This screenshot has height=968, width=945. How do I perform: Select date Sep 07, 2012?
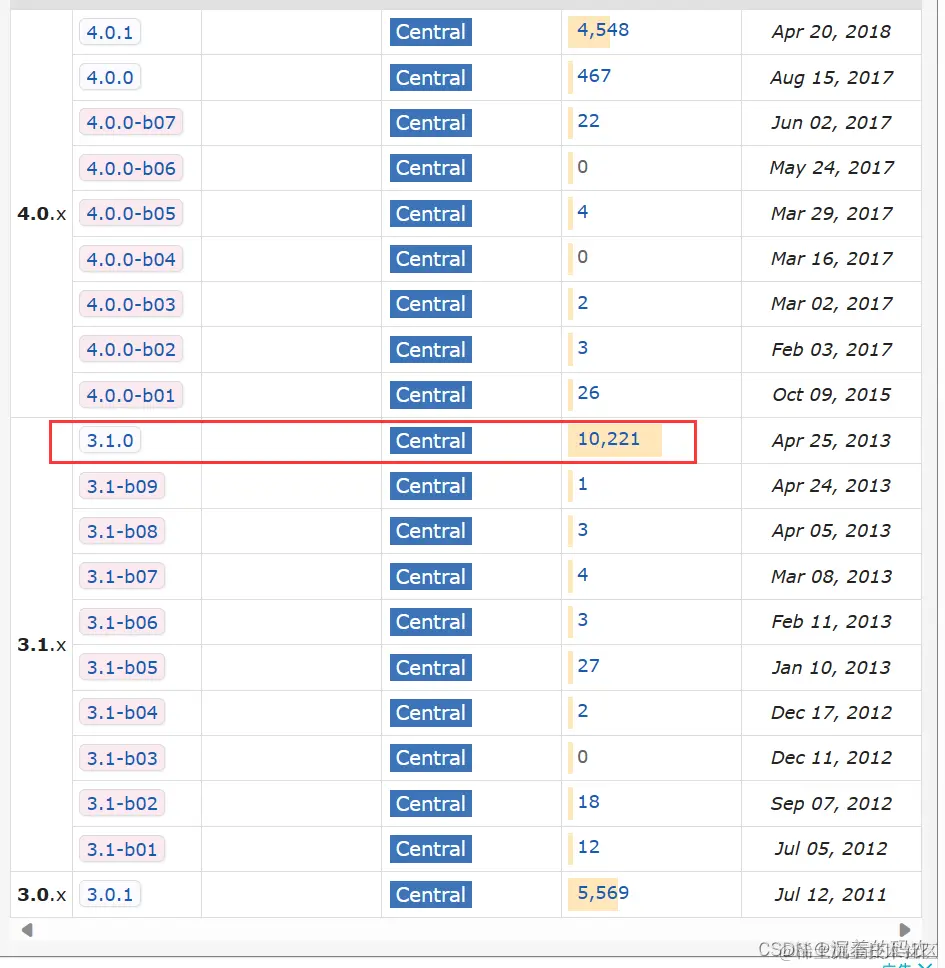coord(831,803)
